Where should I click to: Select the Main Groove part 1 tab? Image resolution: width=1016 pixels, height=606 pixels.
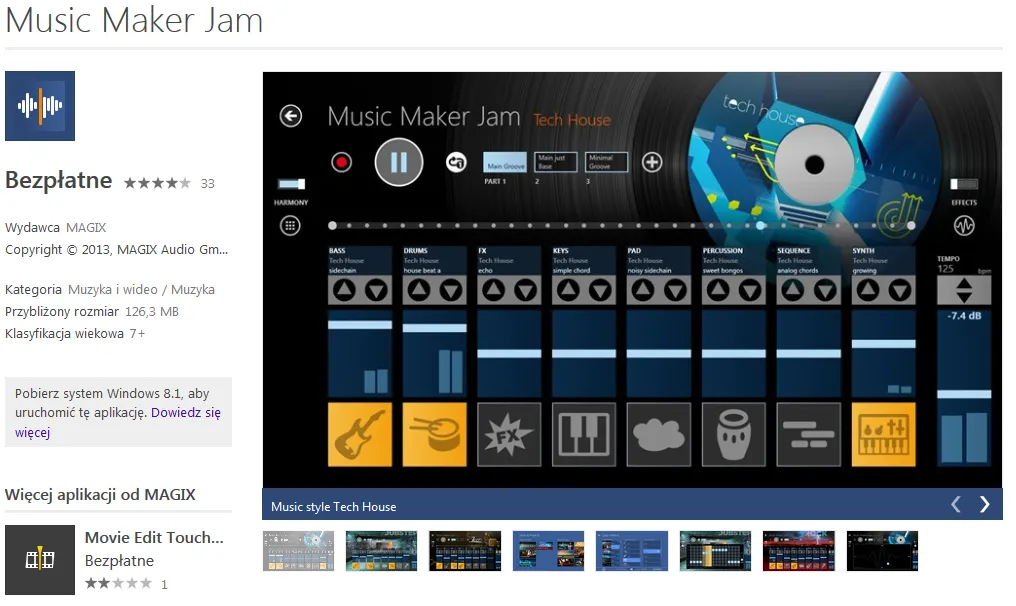click(x=505, y=162)
